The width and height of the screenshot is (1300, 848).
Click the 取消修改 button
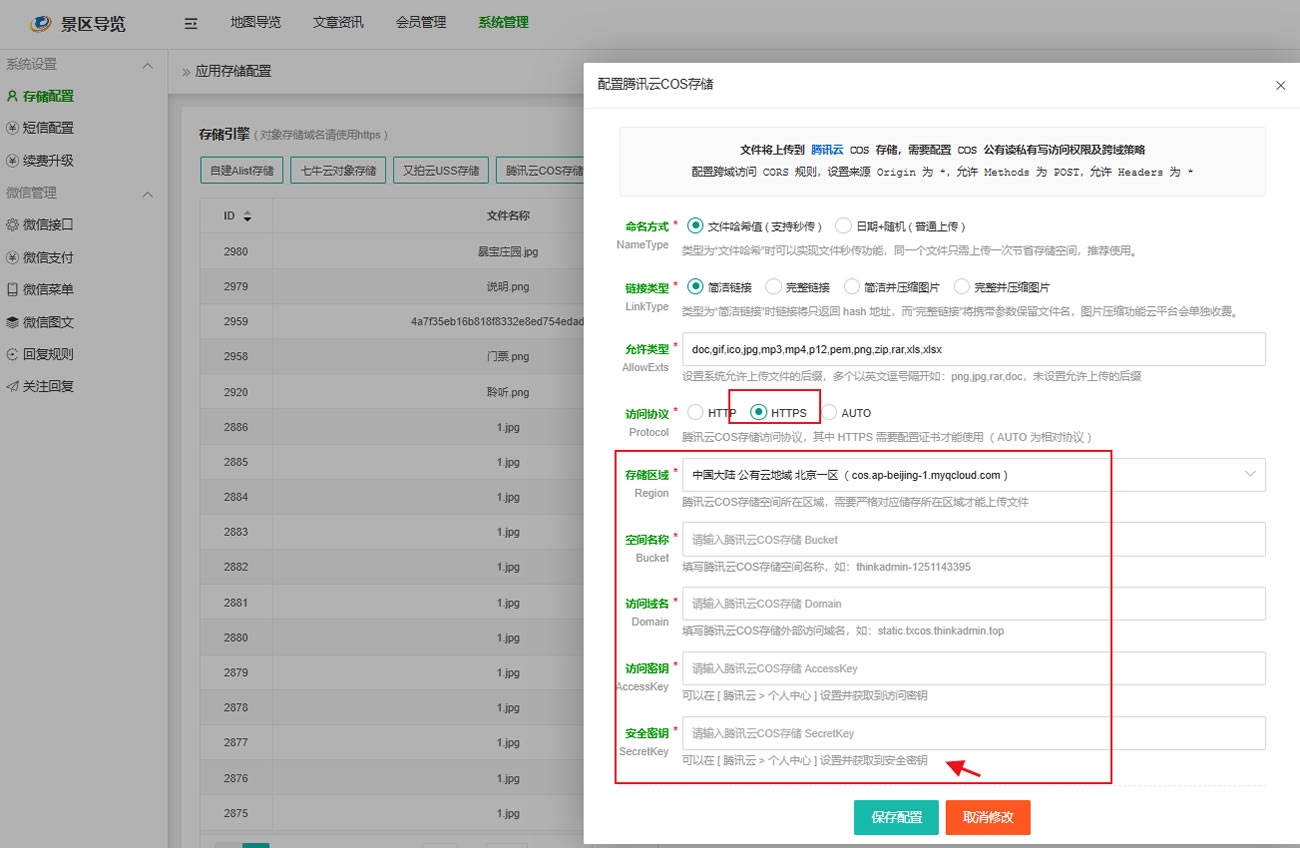[988, 817]
